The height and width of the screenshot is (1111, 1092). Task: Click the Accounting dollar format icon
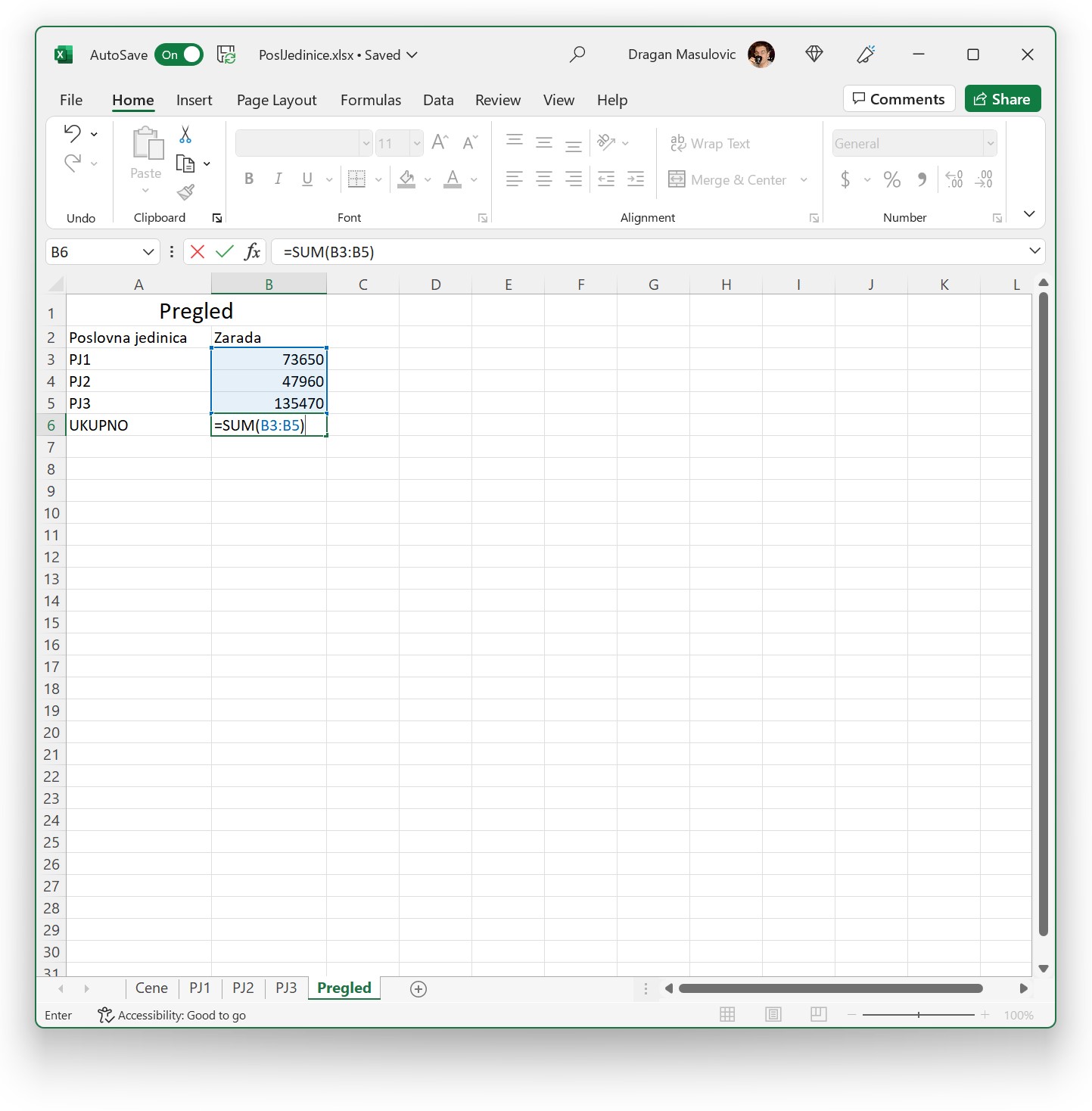(845, 179)
